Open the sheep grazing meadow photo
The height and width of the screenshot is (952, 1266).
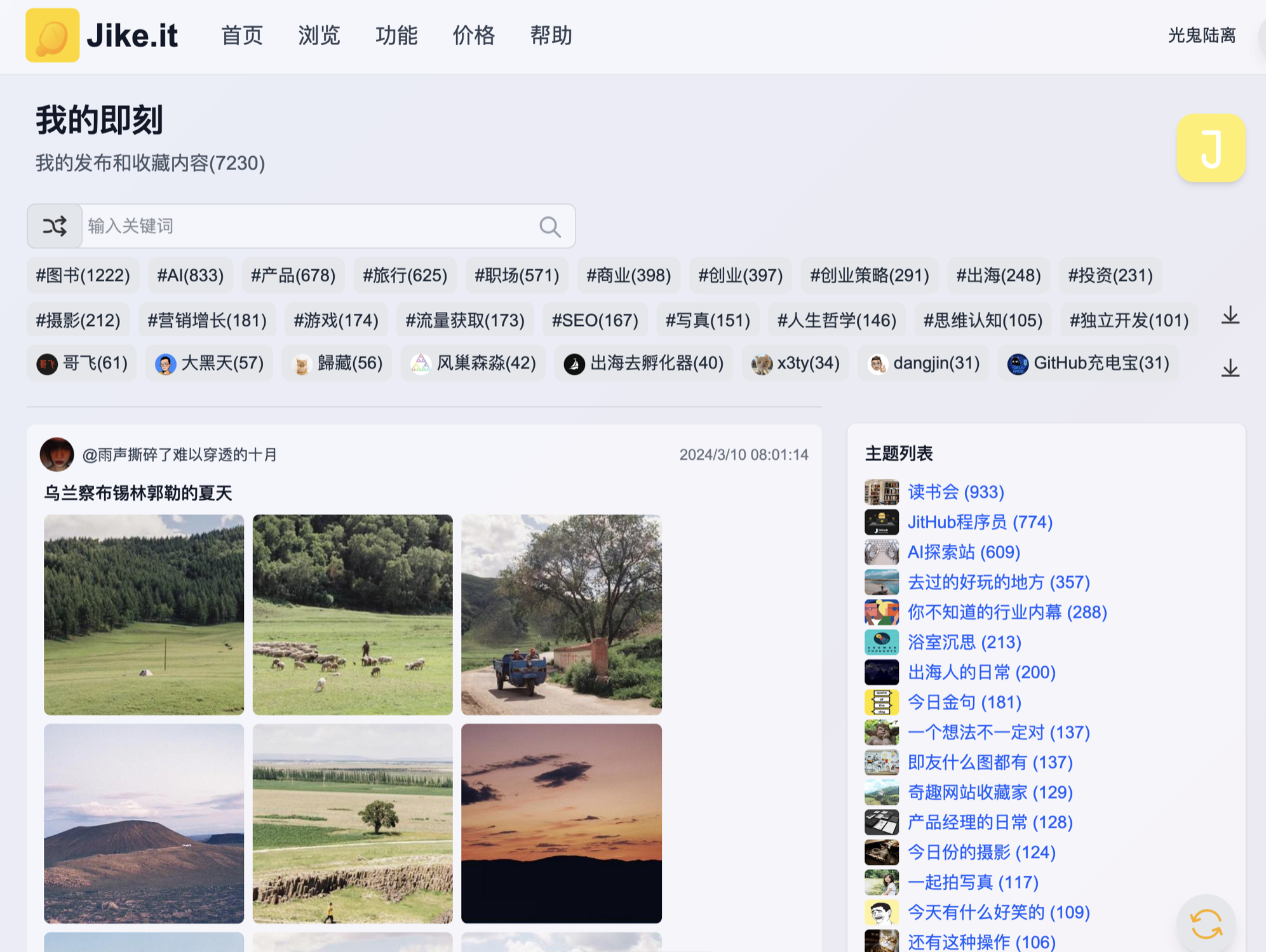tap(353, 614)
